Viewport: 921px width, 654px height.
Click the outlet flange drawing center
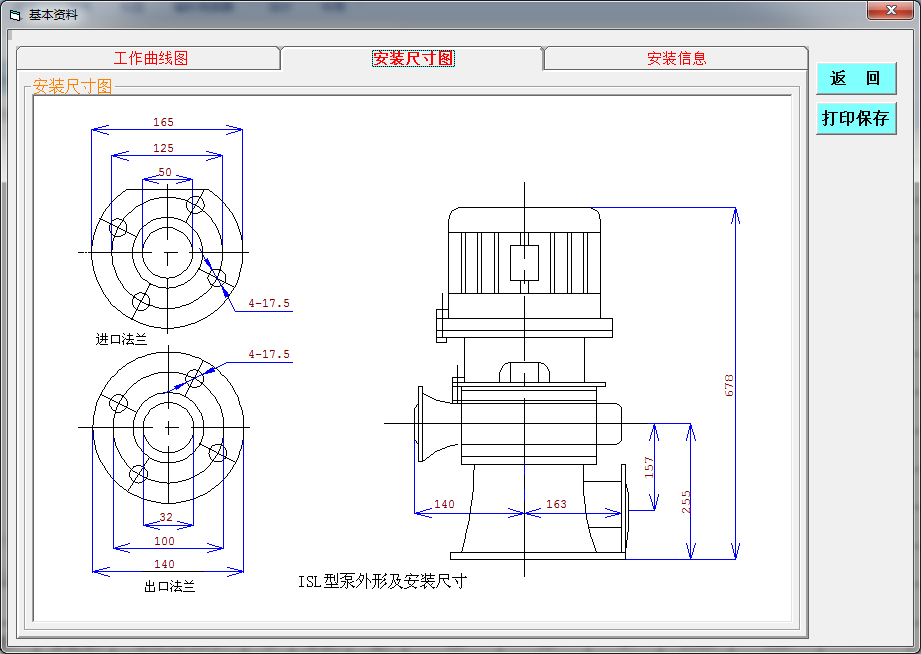[169, 427]
